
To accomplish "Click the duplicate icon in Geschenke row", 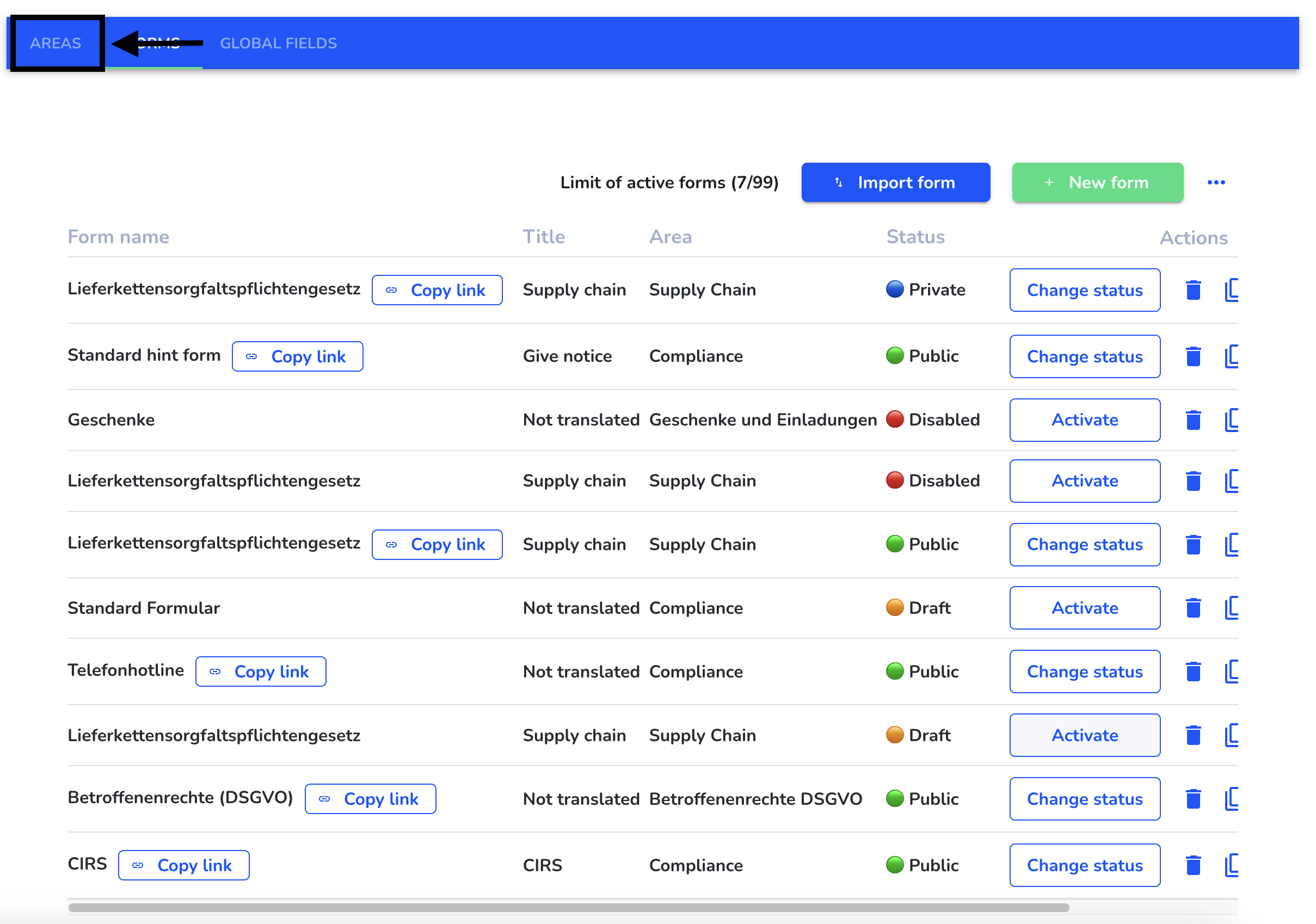I will click(1231, 420).
